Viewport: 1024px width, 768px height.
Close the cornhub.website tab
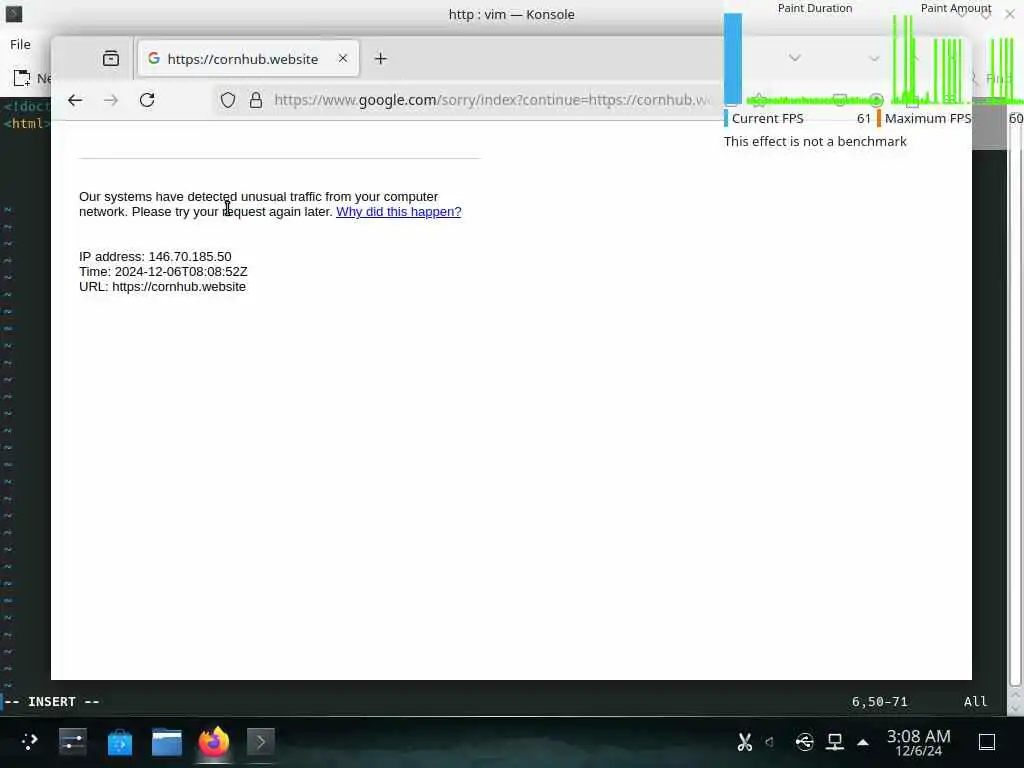pos(343,58)
